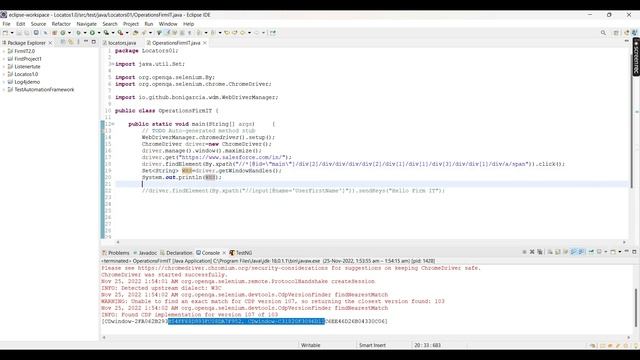Click the New file toolbar icon
Image resolution: width=640 pixels, height=360 pixels.
point(5,33)
